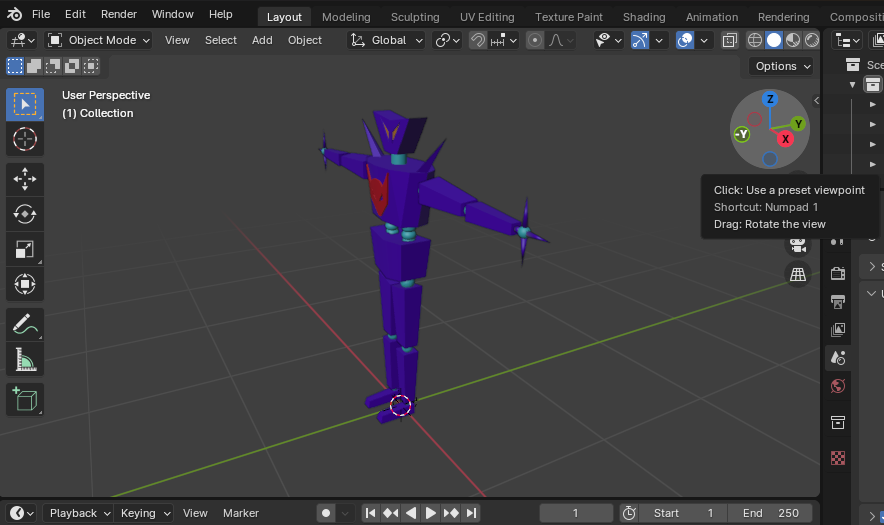This screenshot has width=884, height=525.
Task: Switch to the Modeling workspace tab
Action: [x=346, y=17]
